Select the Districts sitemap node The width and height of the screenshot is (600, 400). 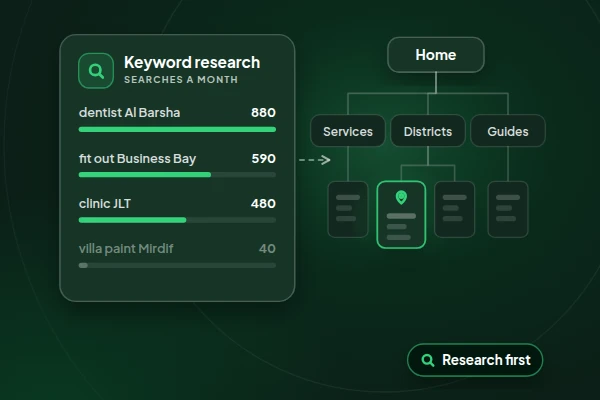(x=428, y=131)
